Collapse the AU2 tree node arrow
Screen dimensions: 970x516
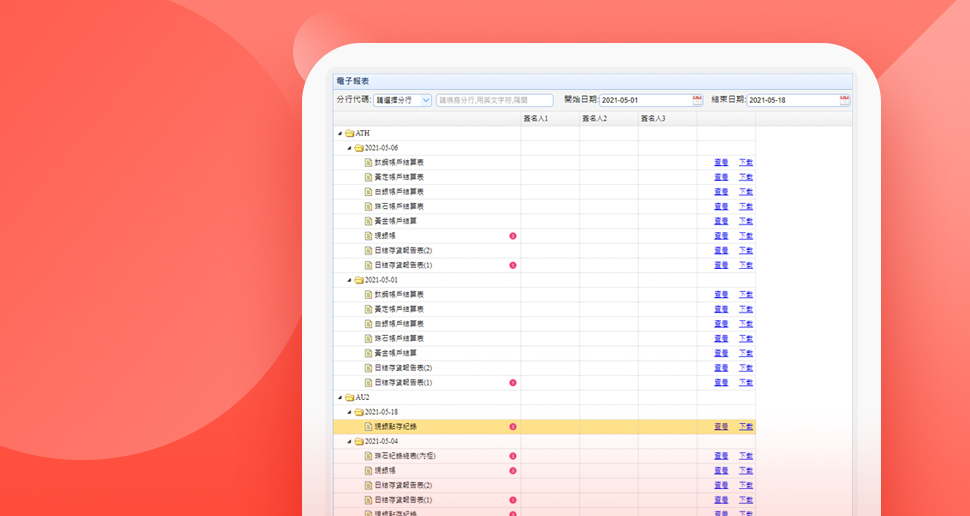coord(340,398)
